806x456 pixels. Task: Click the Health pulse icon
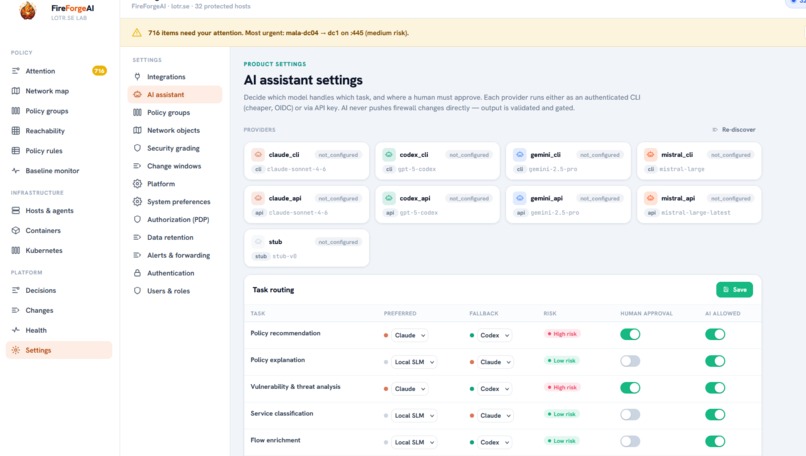[x=15, y=330]
